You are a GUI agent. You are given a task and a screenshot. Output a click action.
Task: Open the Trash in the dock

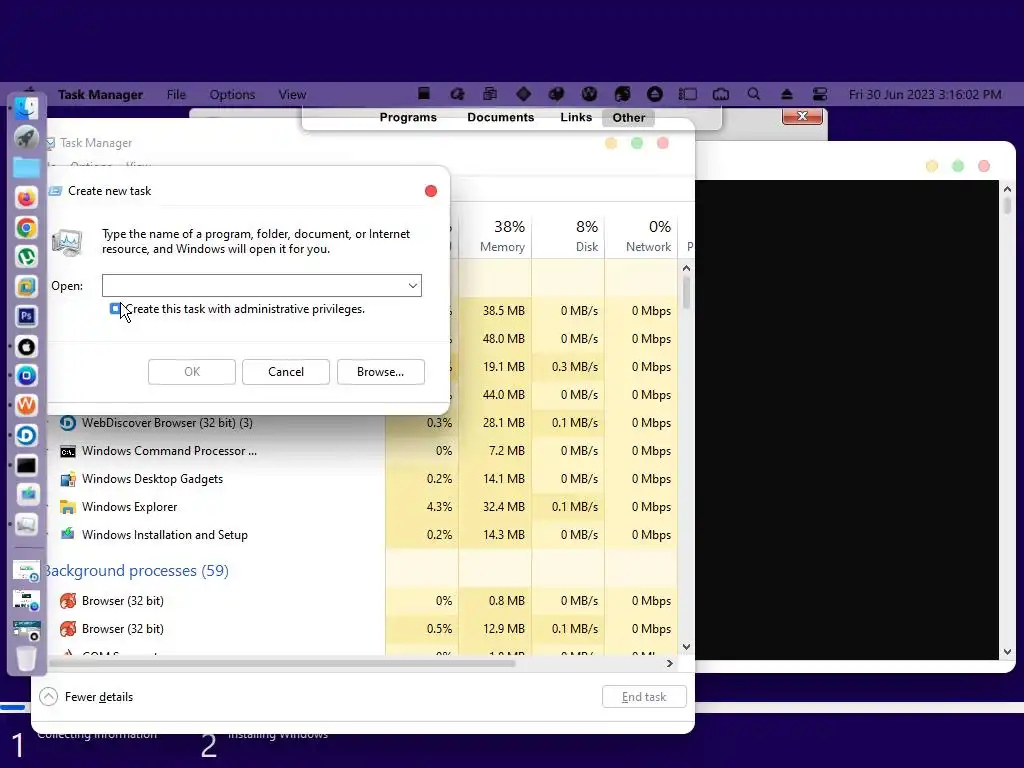pos(26,658)
